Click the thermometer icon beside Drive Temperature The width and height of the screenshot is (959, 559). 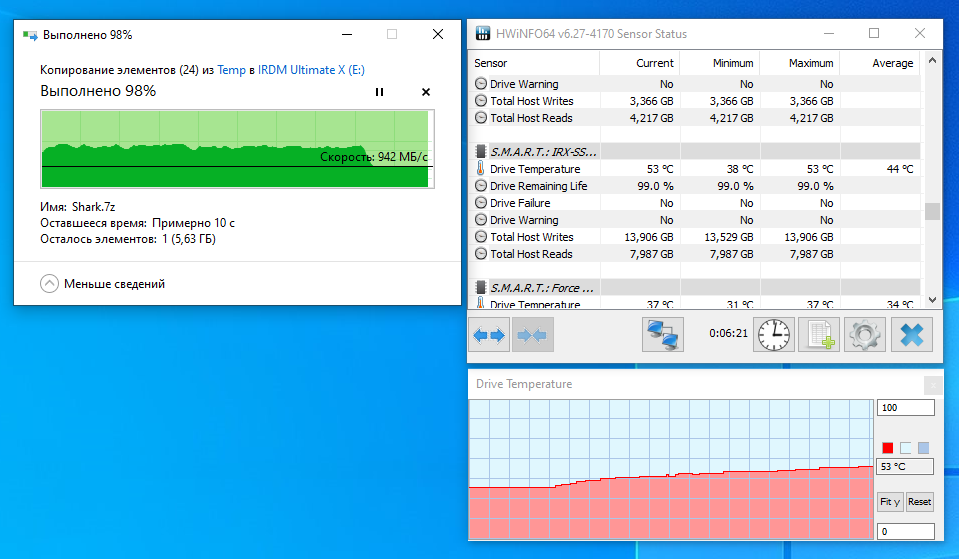point(481,168)
